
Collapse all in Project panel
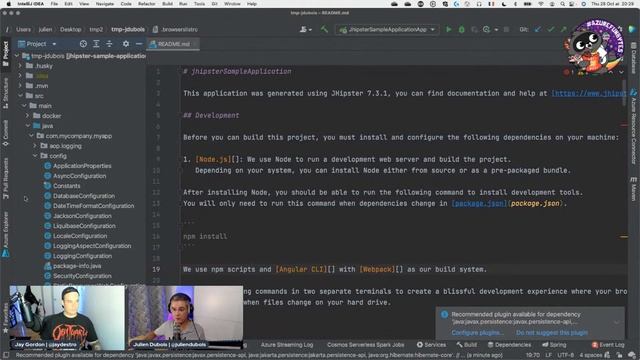point(109,44)
